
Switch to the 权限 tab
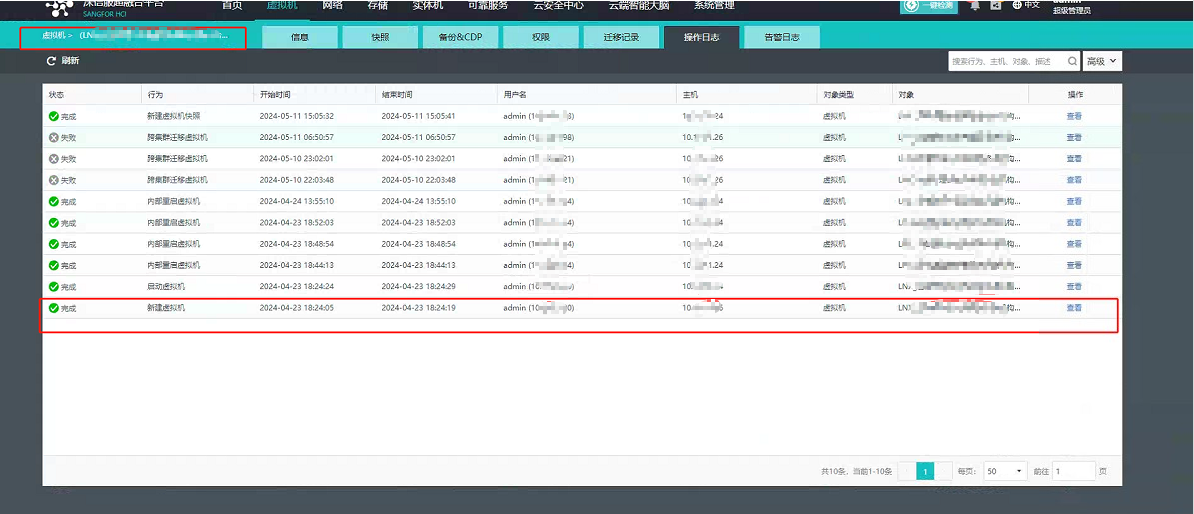pyautogui.click(x=541, y=37)
